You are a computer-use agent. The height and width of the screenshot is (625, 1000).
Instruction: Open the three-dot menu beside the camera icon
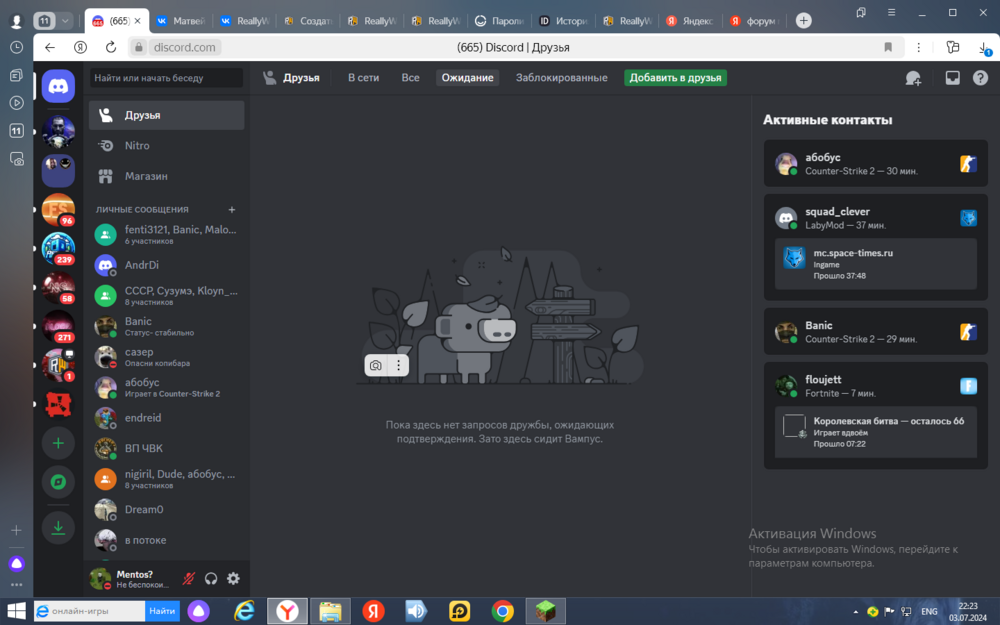coord(398,365)
